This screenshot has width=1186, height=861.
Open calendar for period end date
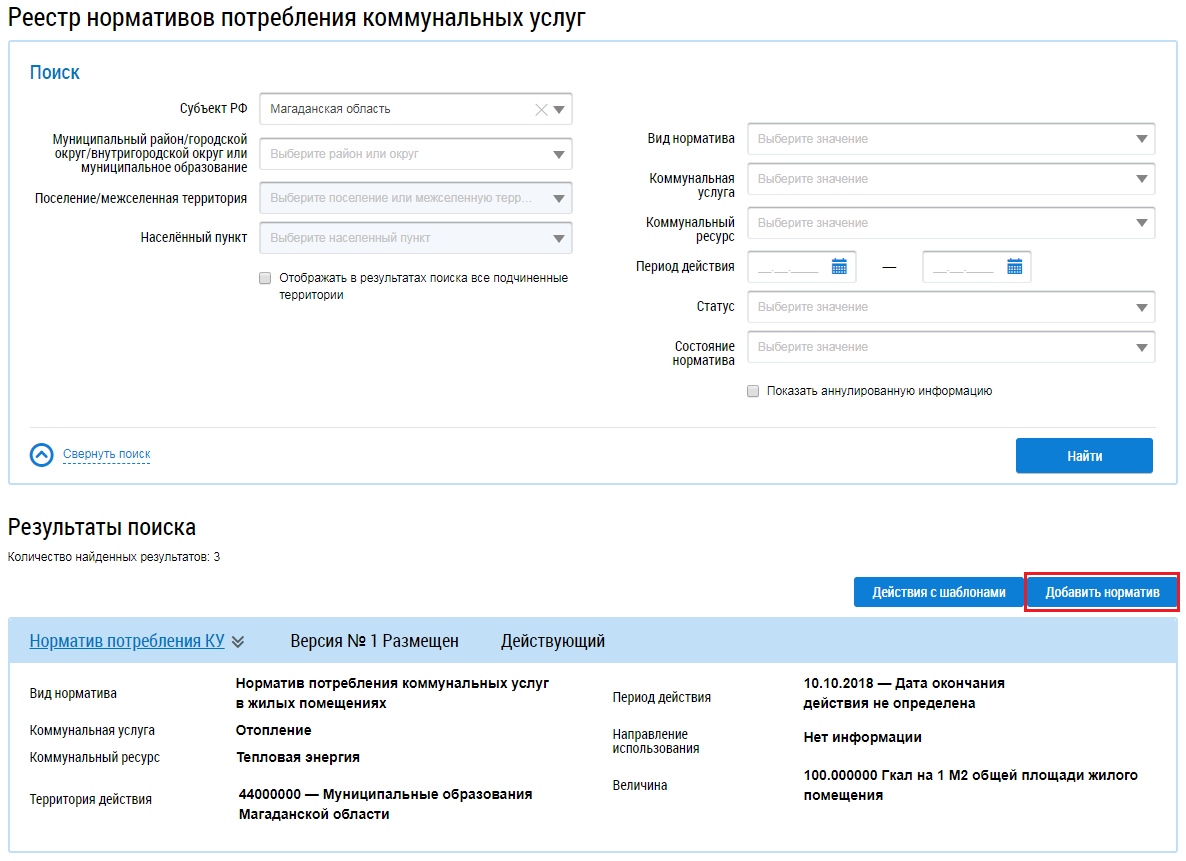click(1014, 267)
